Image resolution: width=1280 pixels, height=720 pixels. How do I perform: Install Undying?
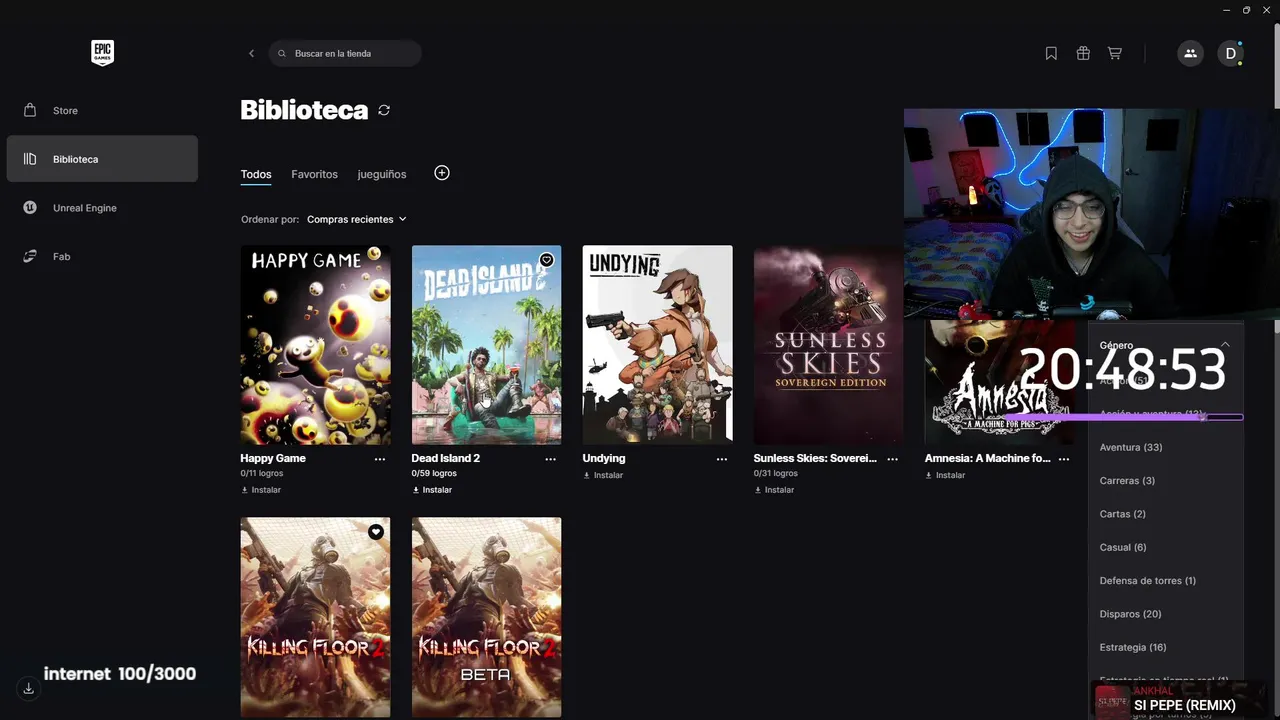pyautogui.click(x=603, y=475)
